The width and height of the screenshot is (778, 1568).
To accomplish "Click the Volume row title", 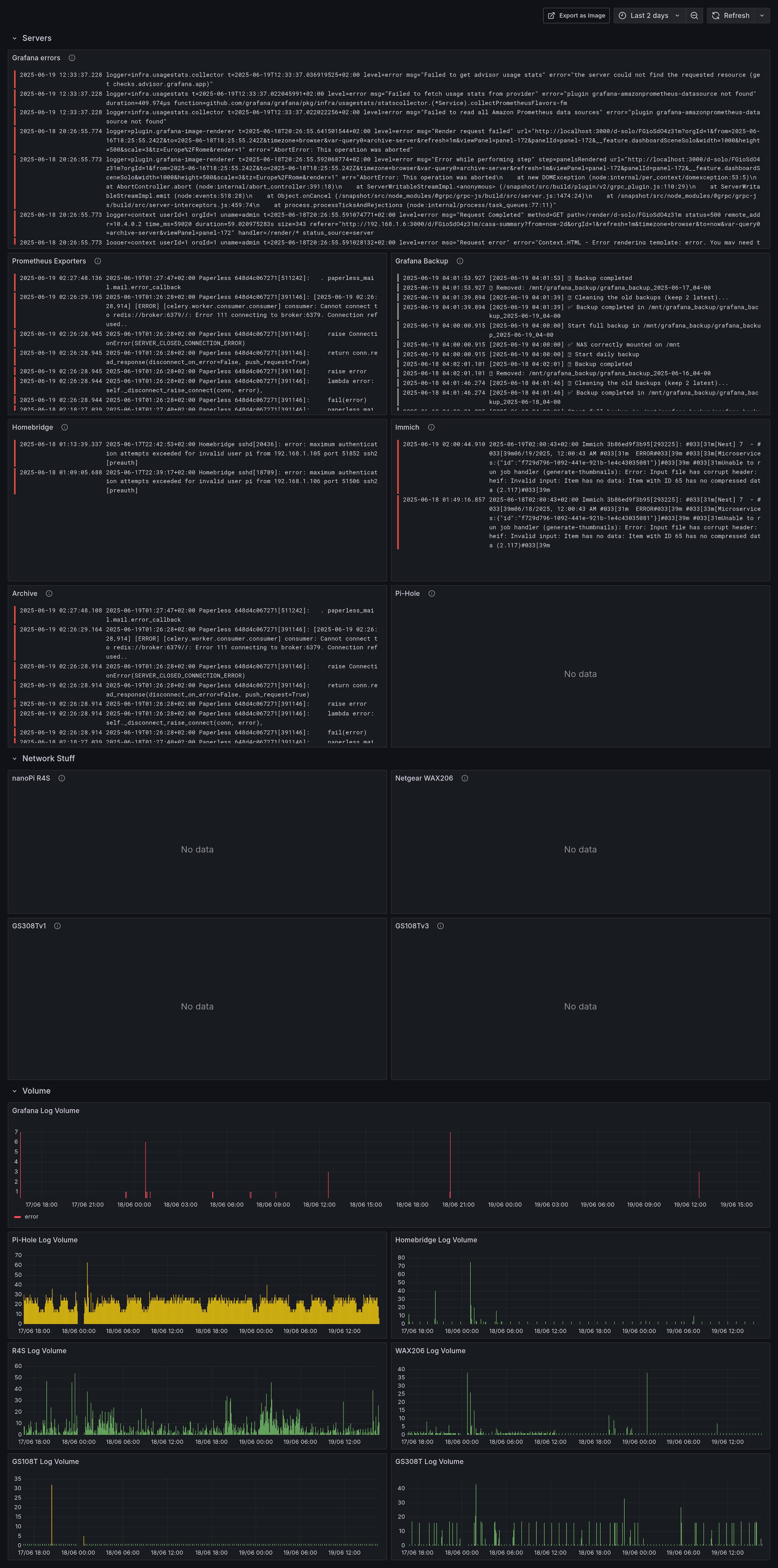I will (x=36, y=1091).
